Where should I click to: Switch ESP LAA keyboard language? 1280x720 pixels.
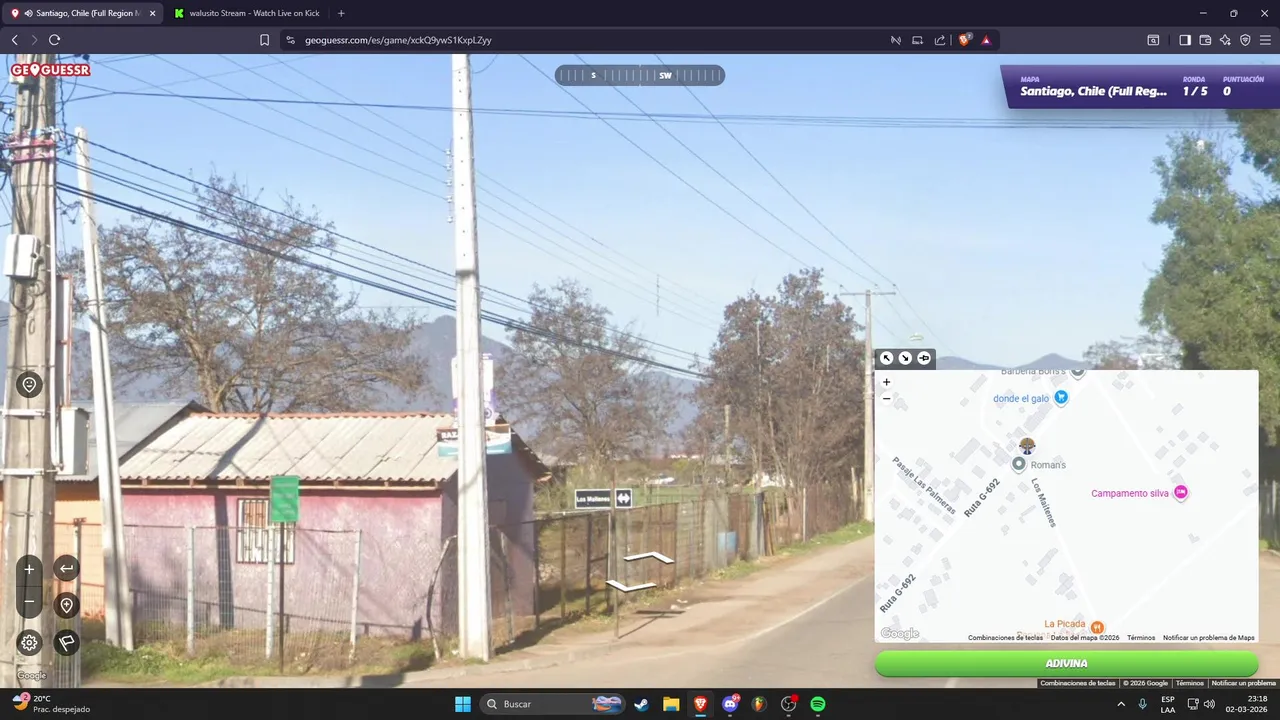[x=1168, y=704]
